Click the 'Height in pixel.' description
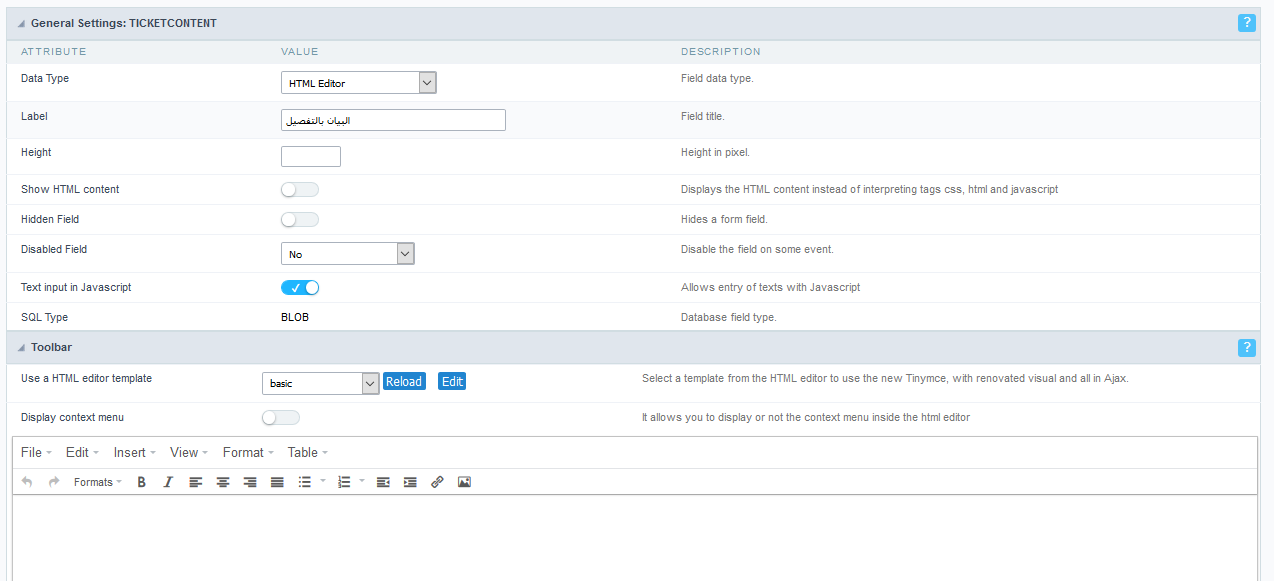 (715, 152)
